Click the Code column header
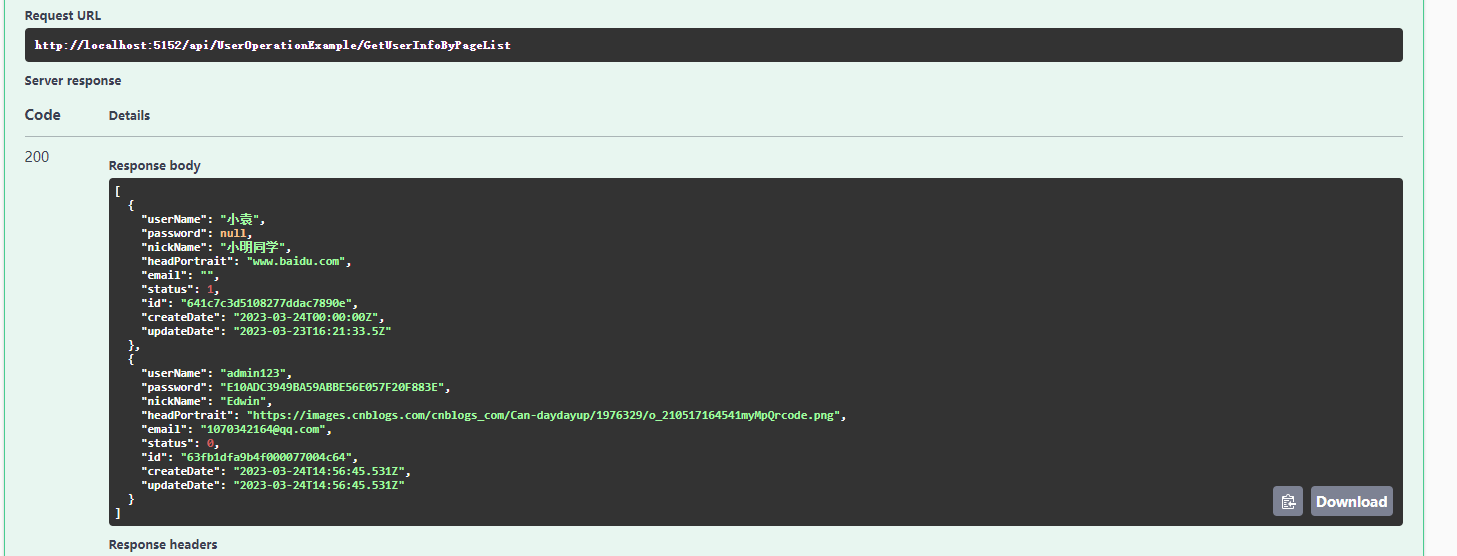Image resolution: width=1457 pixels, height=556 pixels. (43, 115)
